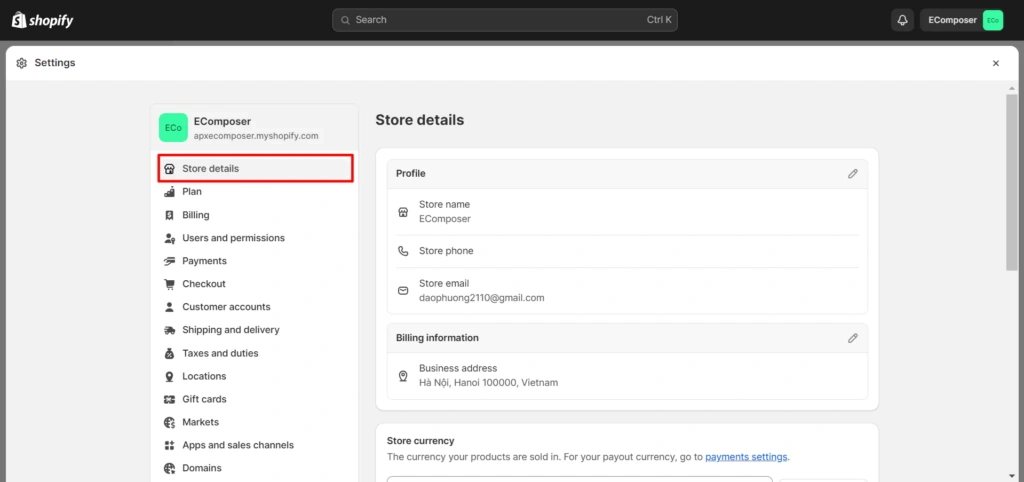Open the notifications bell icon

[x=902, y=20]
